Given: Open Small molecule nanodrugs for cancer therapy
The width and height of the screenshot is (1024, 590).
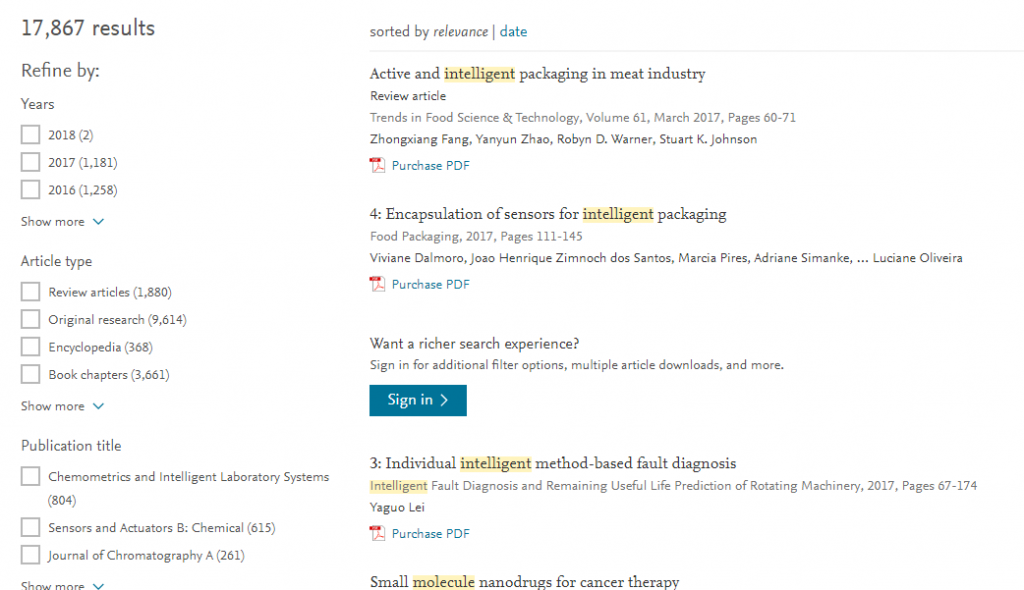Looking at the screenshot, I should pyautogui.click(x=524, y=582).
